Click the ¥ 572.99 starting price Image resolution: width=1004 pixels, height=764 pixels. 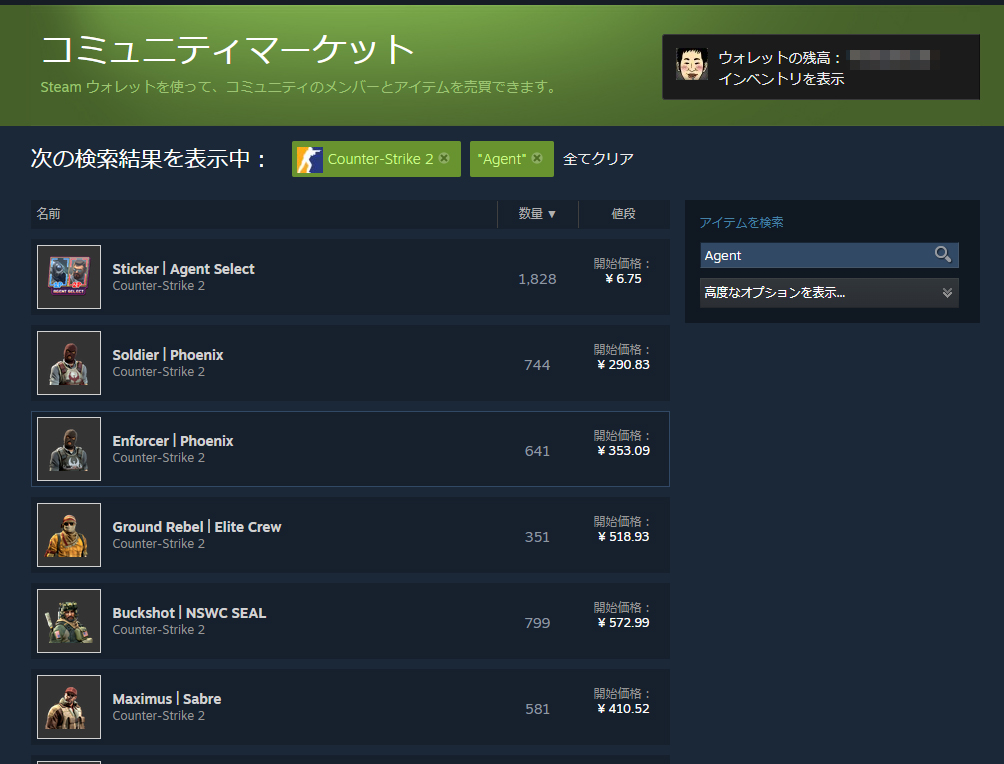click(623, 622)
